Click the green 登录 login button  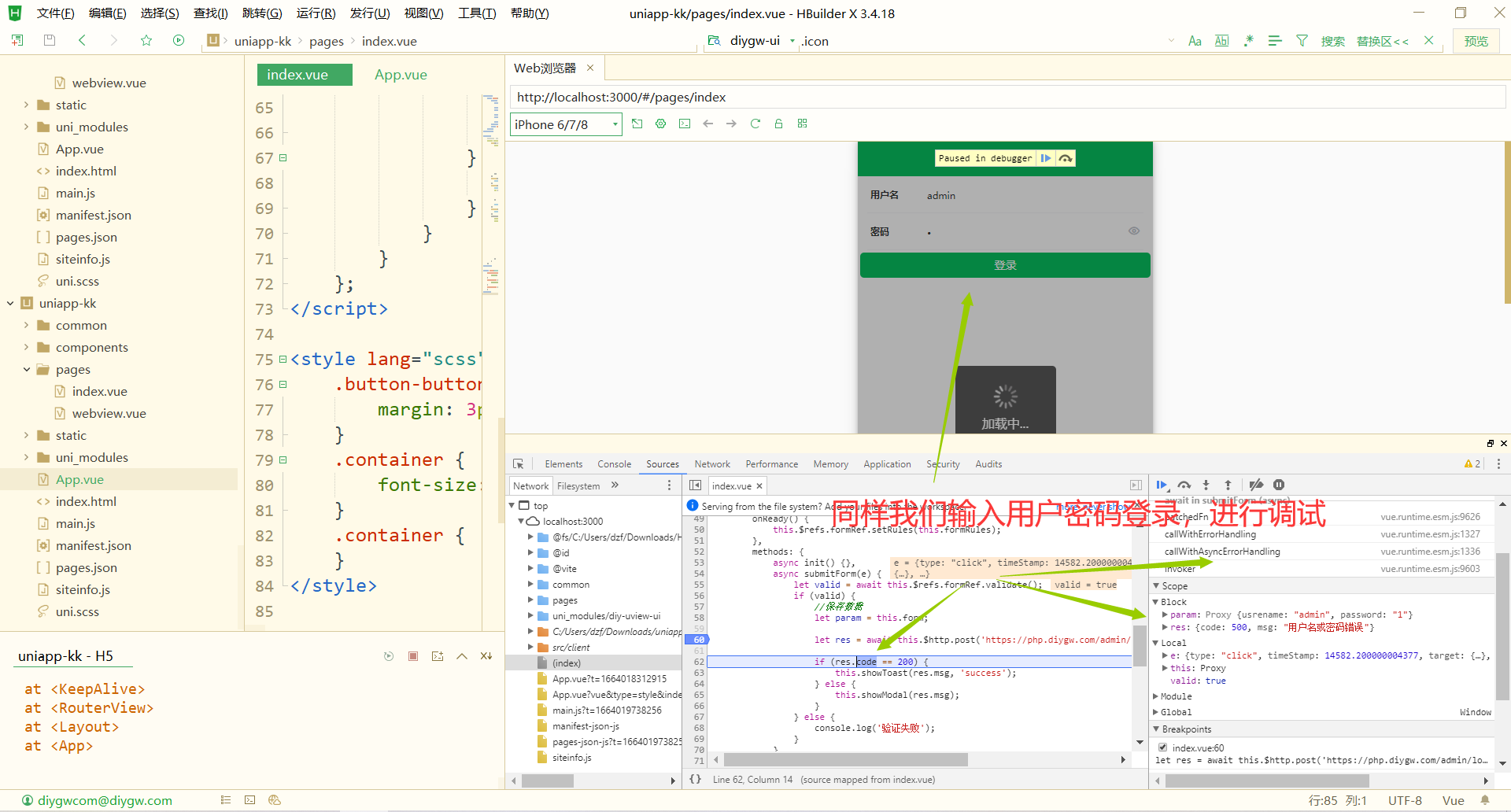(x=1005, y=265)
